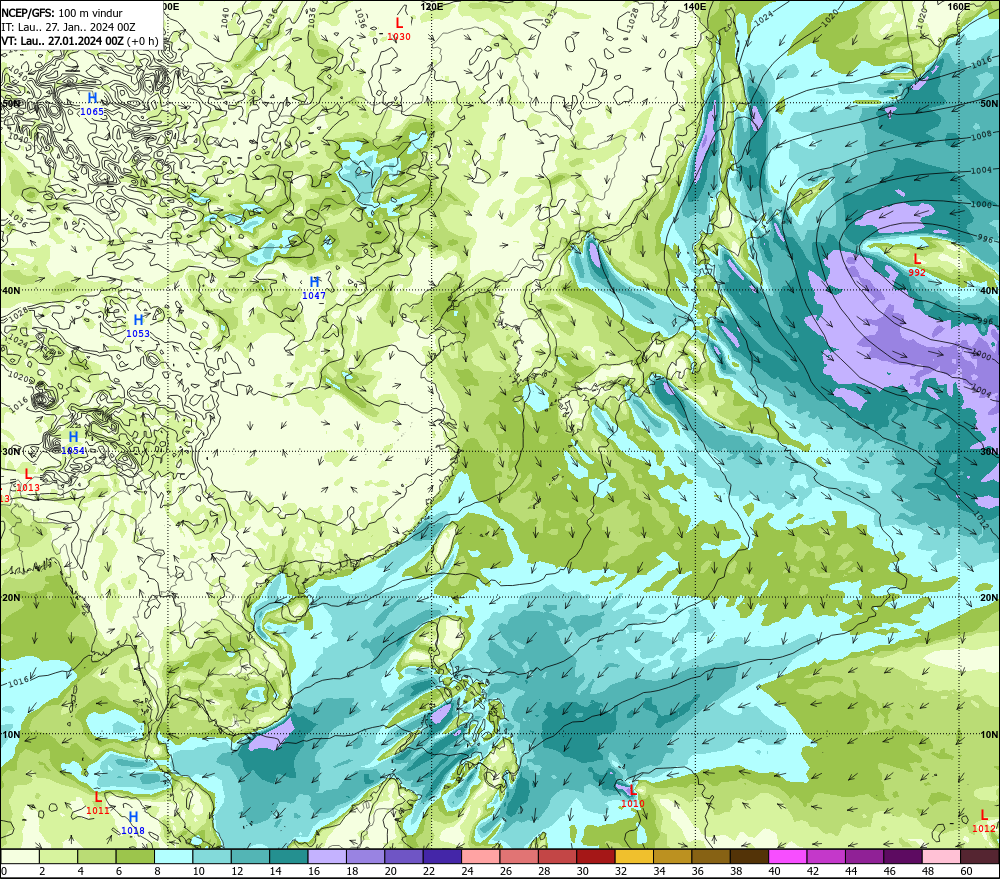Screen dimensions: 1000x879
Task: Pick the purple 18–20 legend swatch
Action: point(365,857)
